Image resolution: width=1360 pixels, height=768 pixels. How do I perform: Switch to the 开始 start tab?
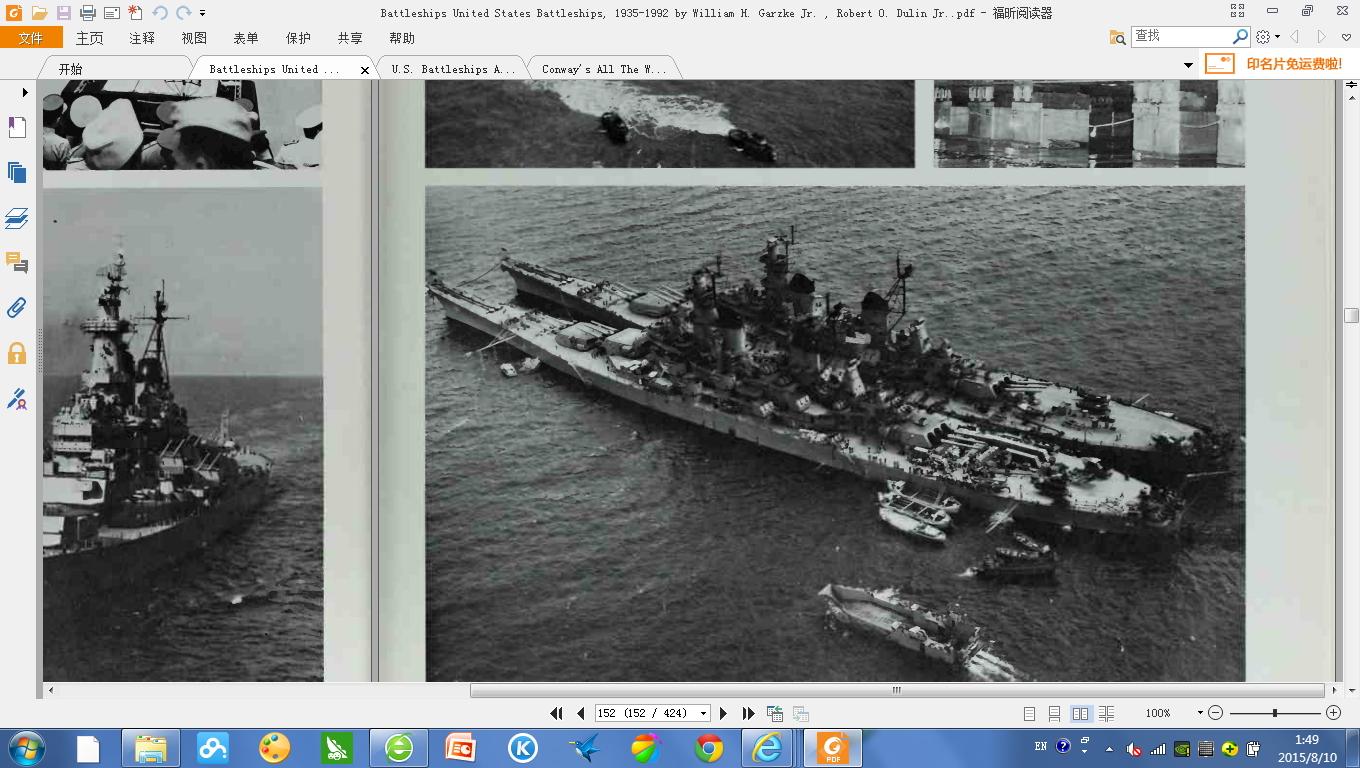pos(70,69)
